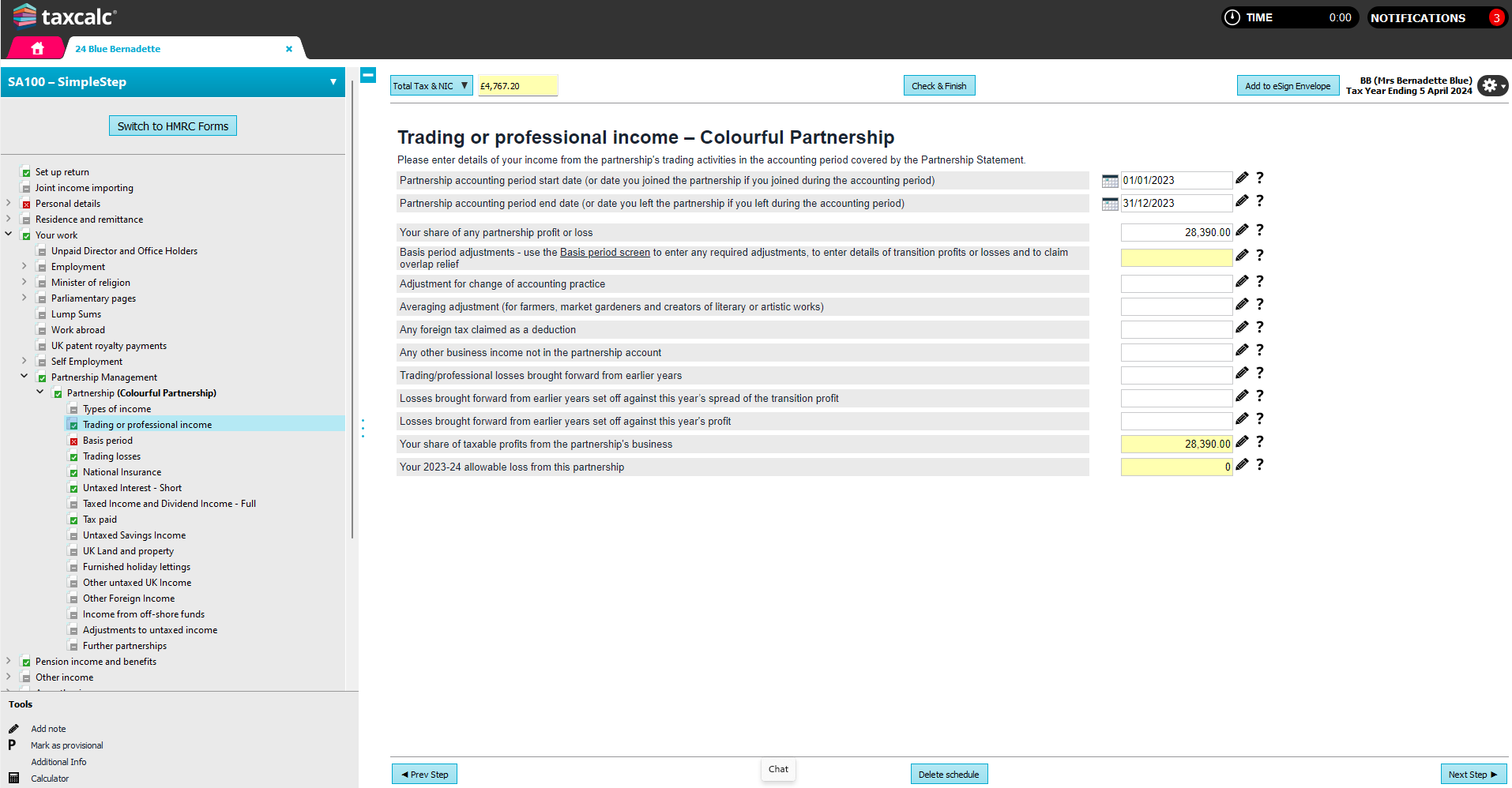This screenshot has width=1512, height=788.
Task: Click the Basis period screen link
Action: click(604, 252)
